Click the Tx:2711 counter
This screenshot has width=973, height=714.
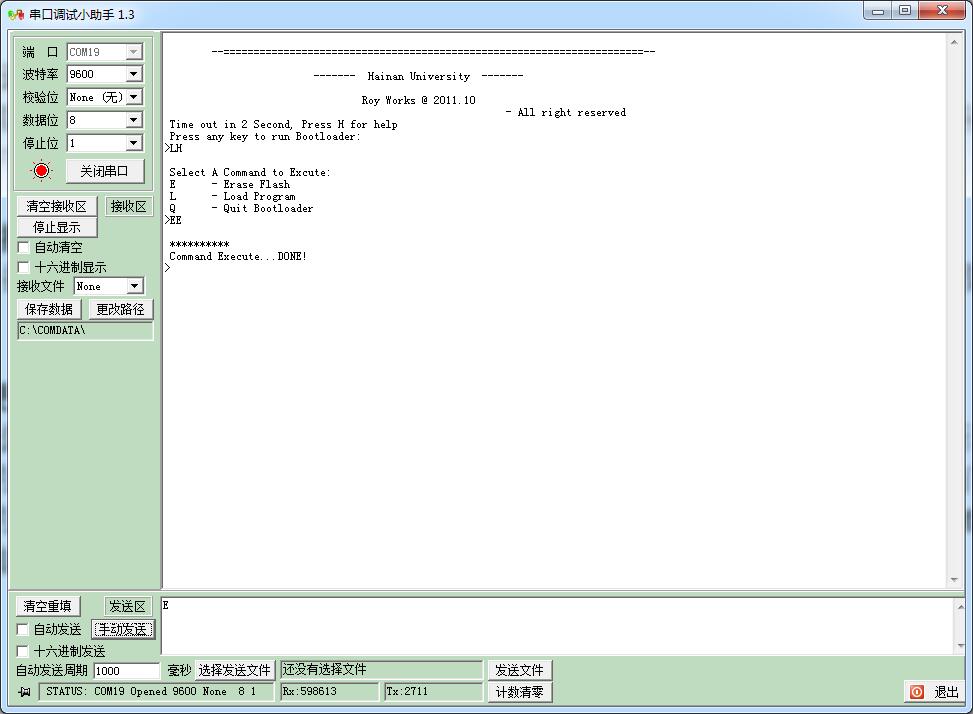[434, 692]
